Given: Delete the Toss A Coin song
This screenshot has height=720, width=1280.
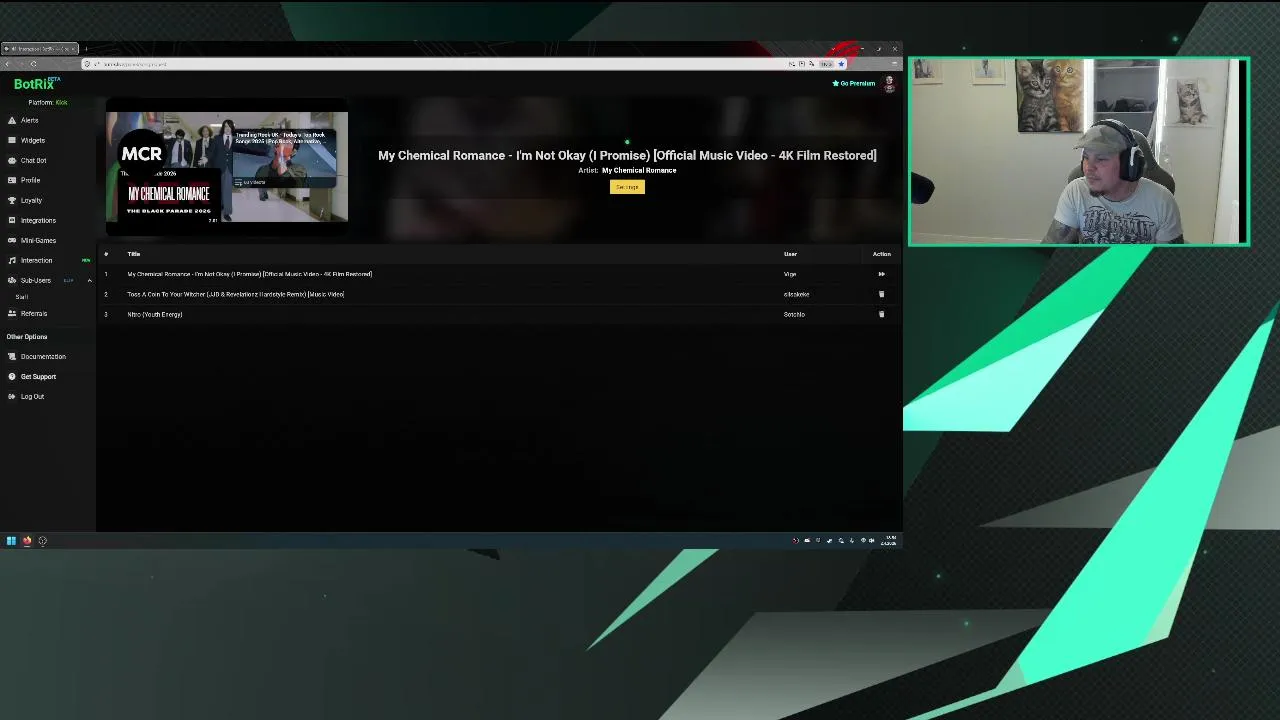Looking at the screenshot, I should 881,294.
